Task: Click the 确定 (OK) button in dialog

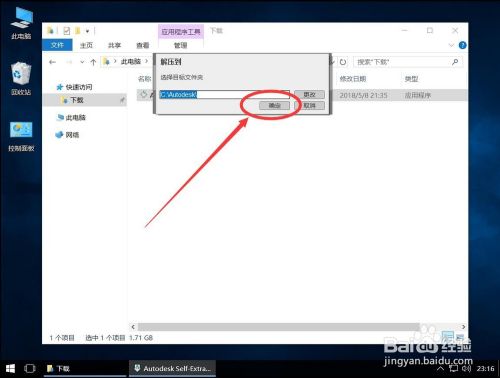Action: pyautogui.click(x=274, y=106)
